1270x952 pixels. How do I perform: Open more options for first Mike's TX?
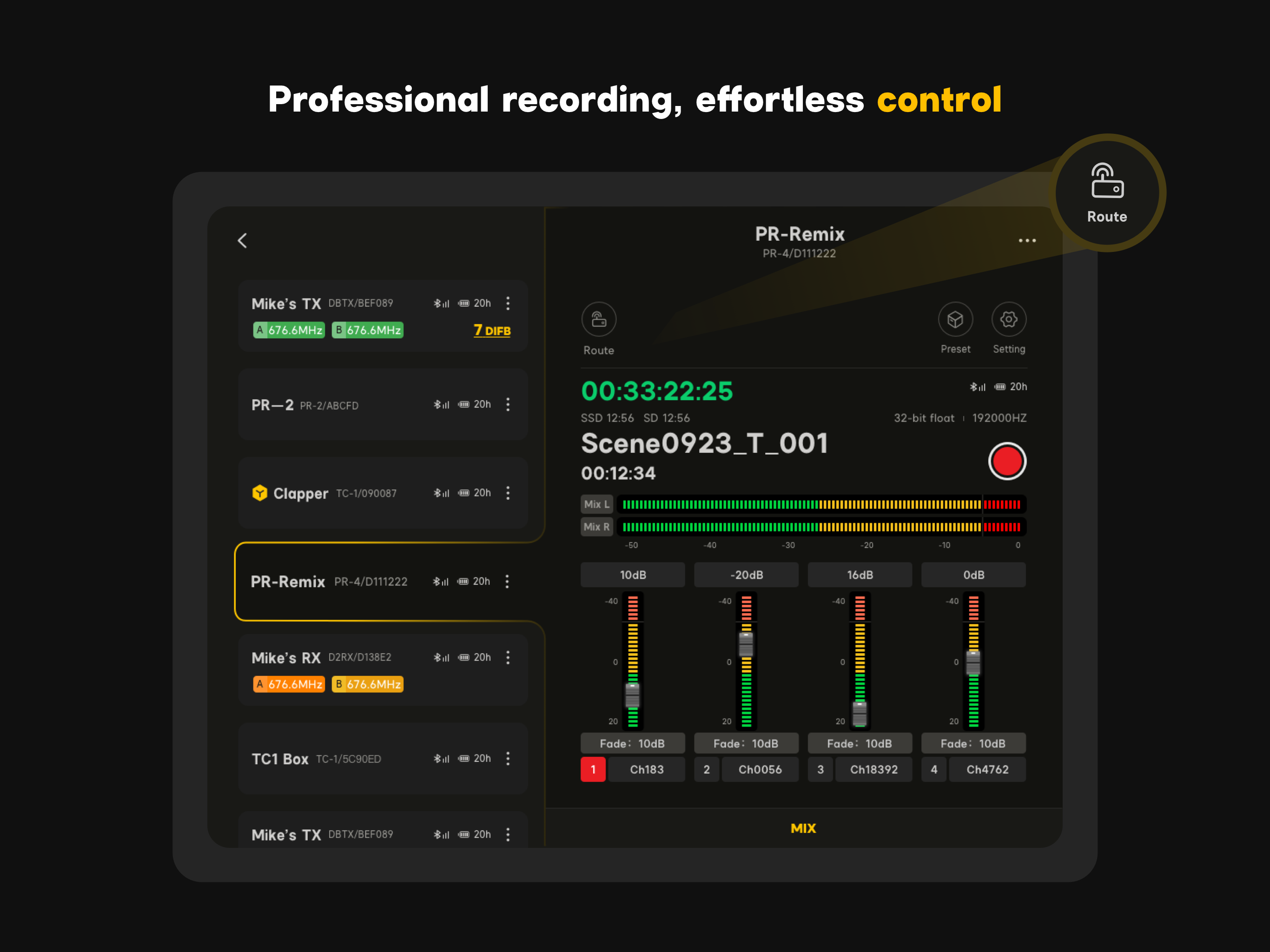coord(508,303)
